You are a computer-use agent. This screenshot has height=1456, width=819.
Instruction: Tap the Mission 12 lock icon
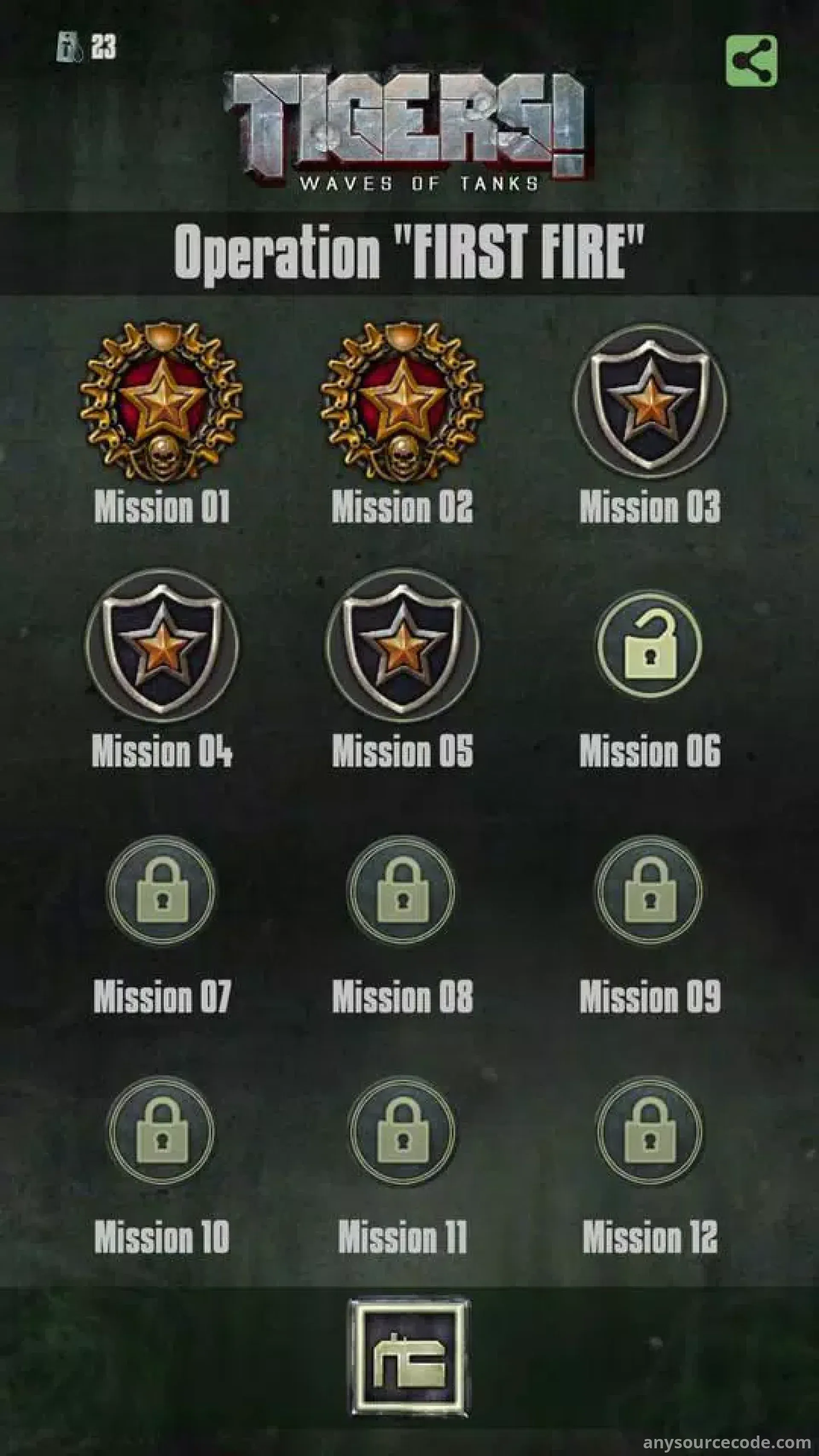point(650,1131)
